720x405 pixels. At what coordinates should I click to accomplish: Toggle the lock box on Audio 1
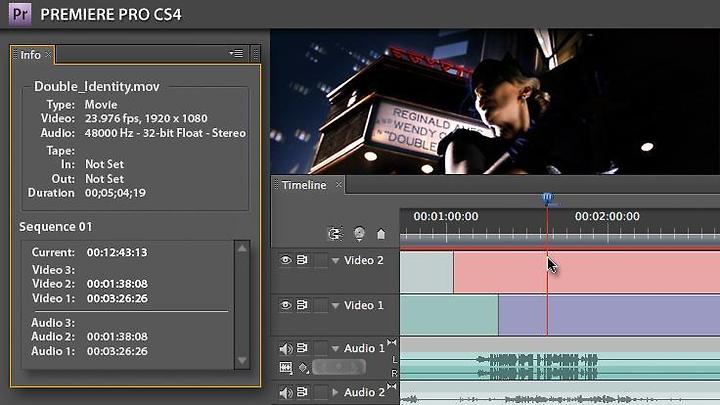(321, 348)
